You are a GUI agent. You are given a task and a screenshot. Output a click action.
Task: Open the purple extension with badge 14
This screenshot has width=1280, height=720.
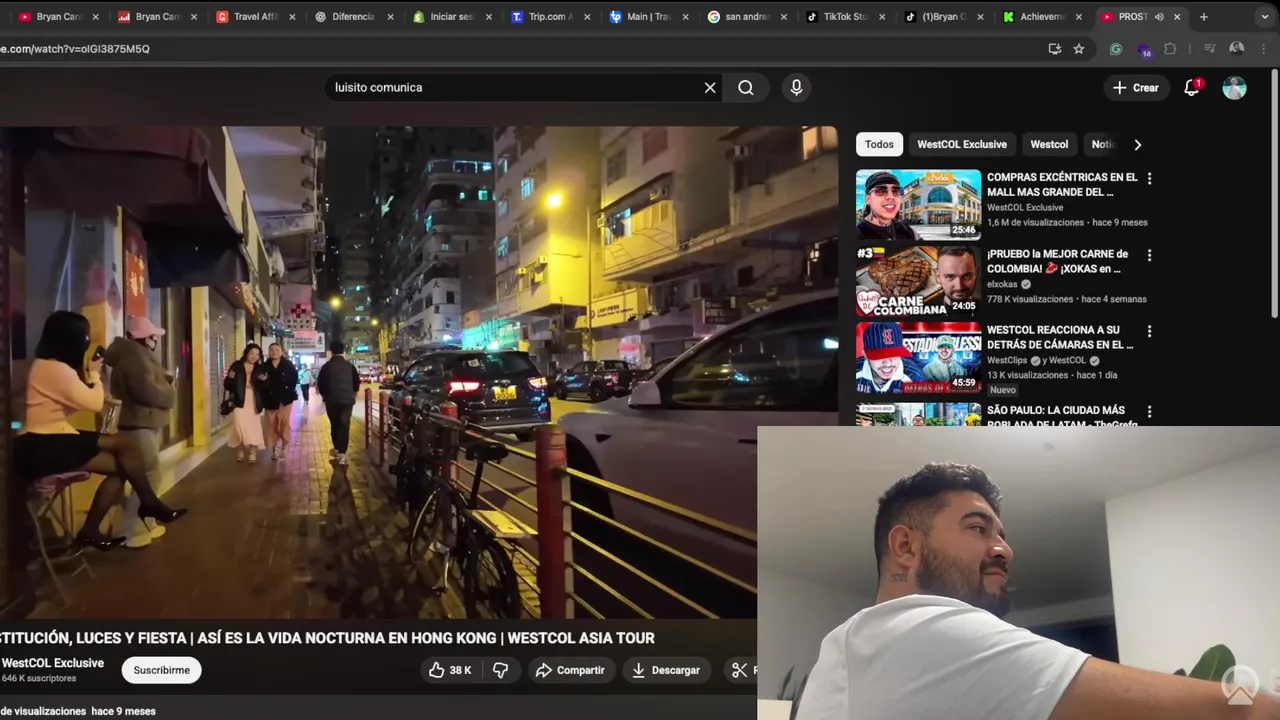(x=1144, y=49)
